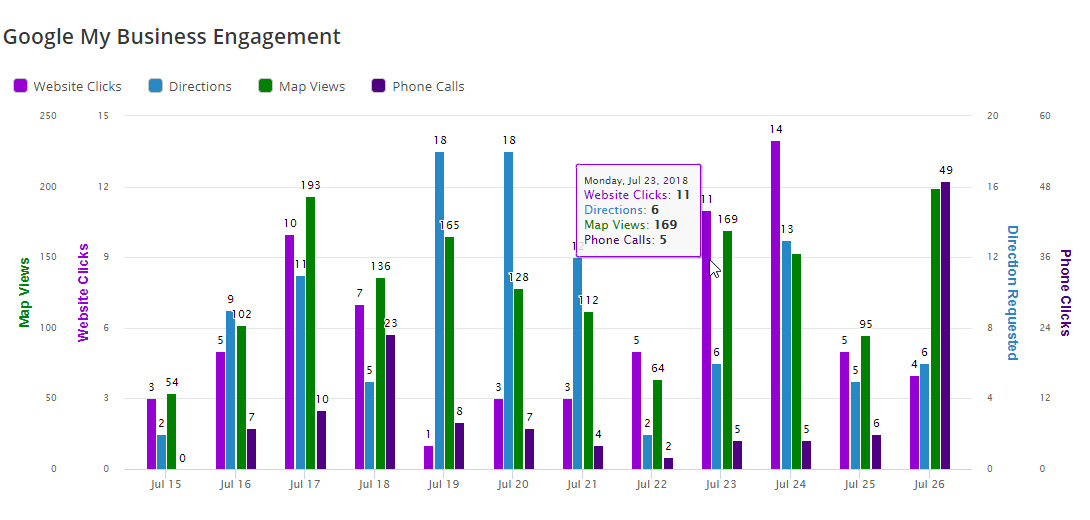Click the Direction Requested right axis title
This screenshot has width=1090, height=520.
click(x=1012, y=292)
